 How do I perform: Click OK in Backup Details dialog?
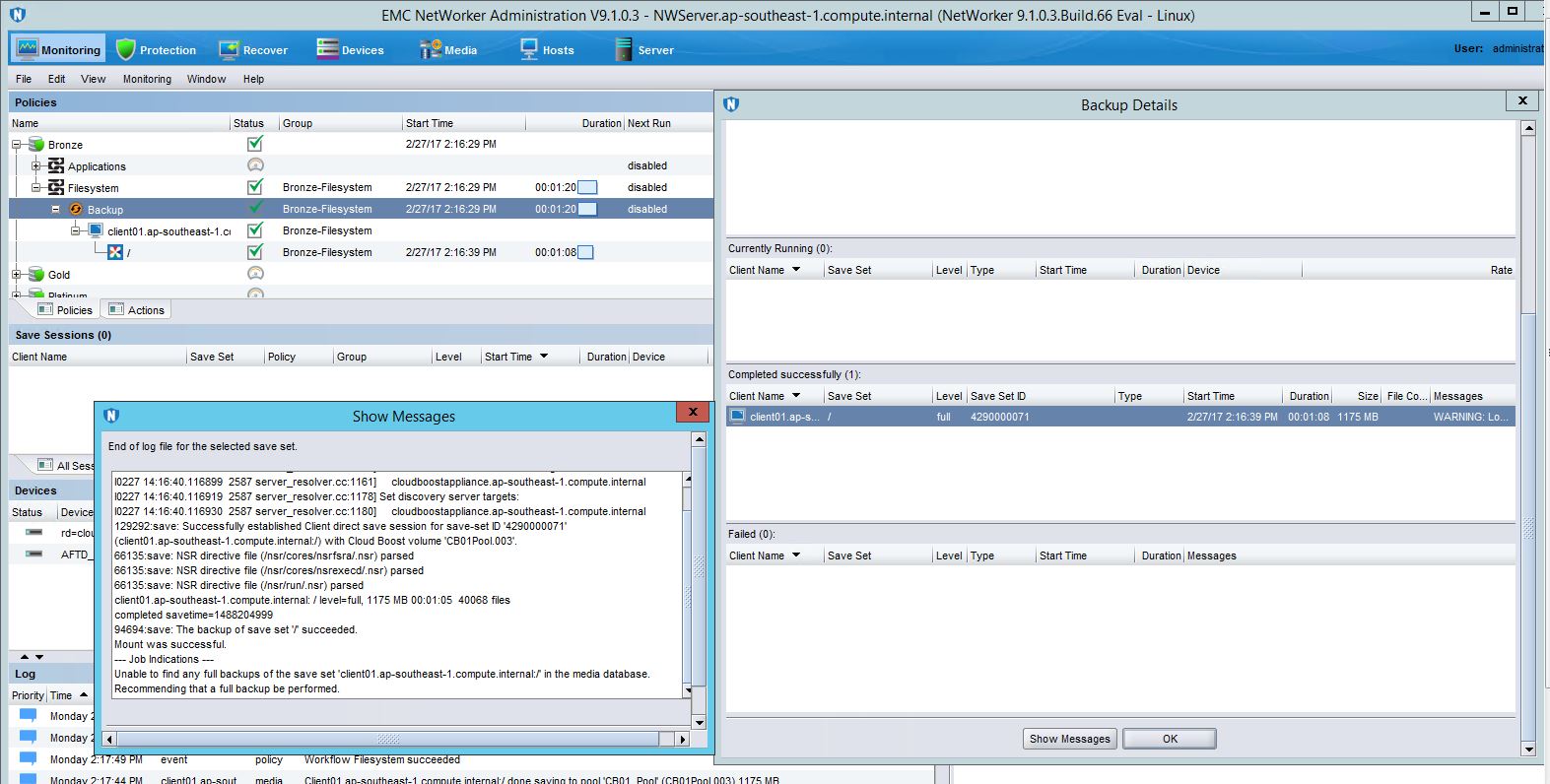pos(1170,739)
